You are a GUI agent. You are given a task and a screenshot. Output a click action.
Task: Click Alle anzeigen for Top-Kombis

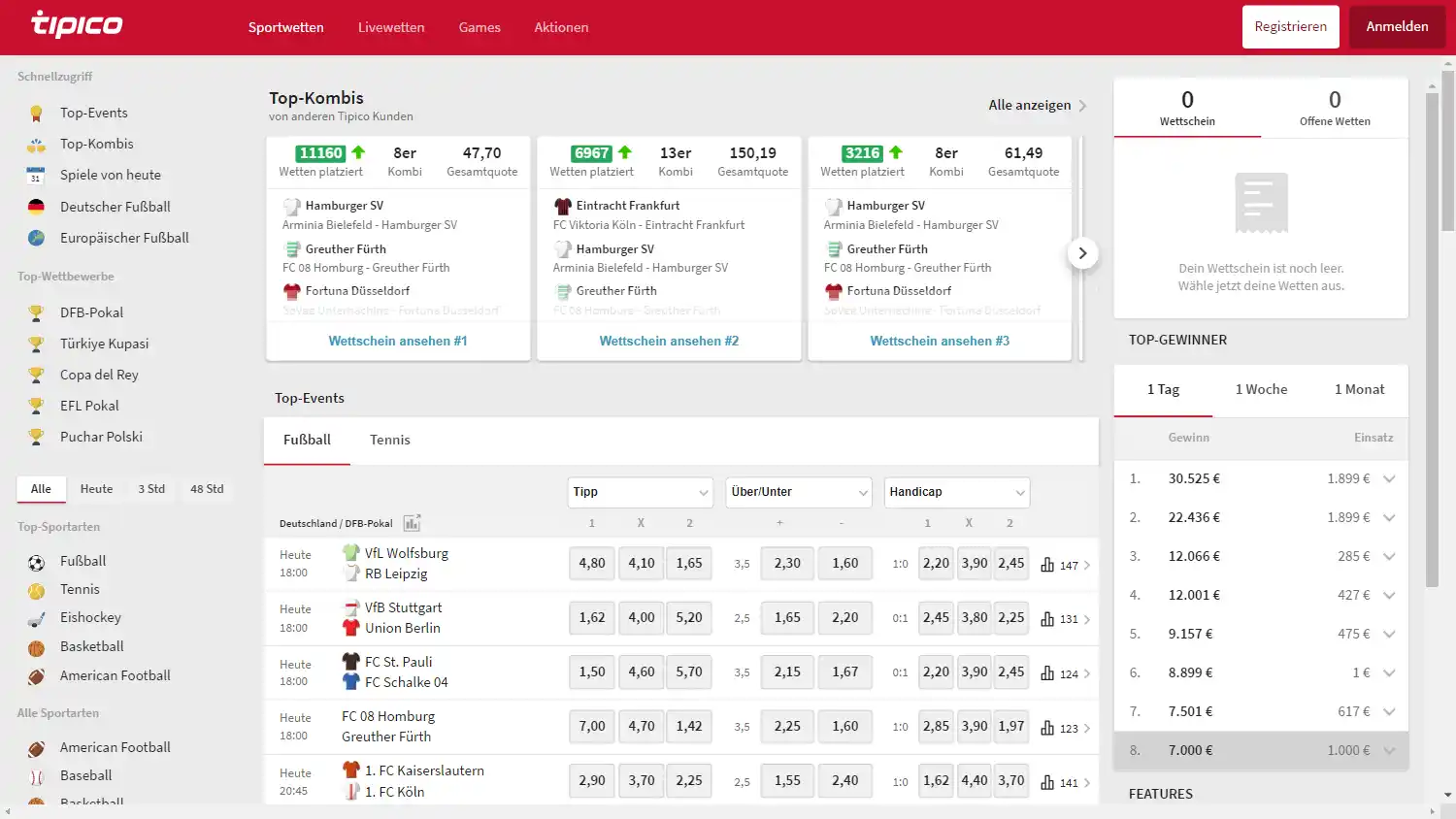tap(1038, 105)
